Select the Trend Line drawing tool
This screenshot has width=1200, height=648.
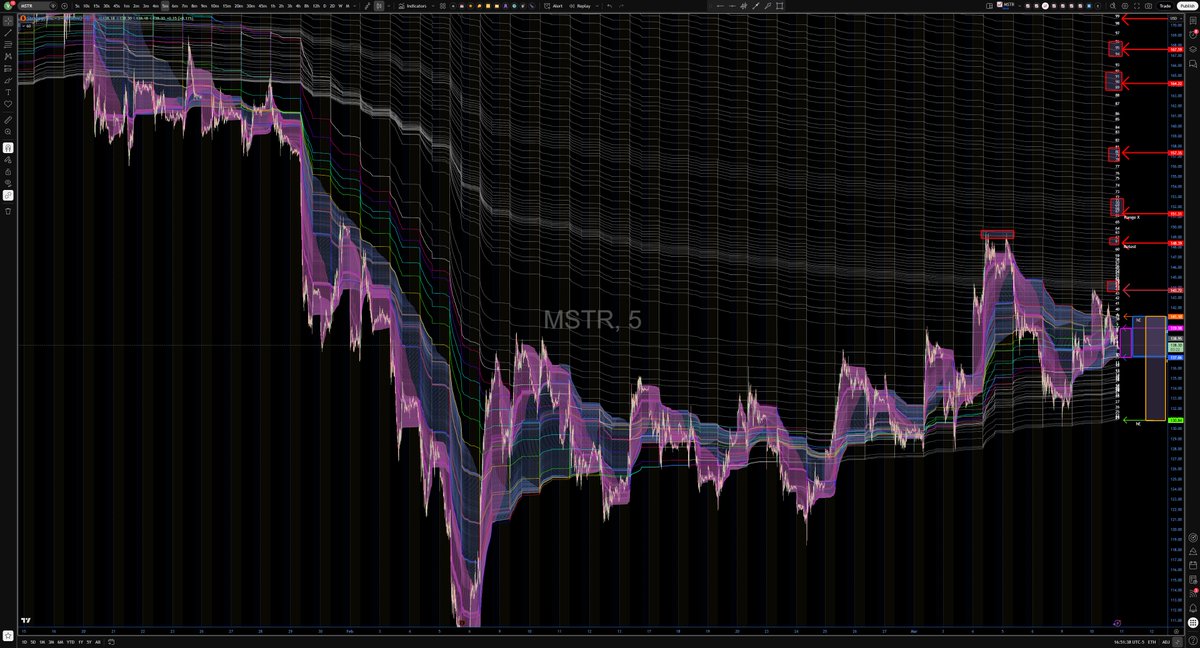click(x=8, y=33)
